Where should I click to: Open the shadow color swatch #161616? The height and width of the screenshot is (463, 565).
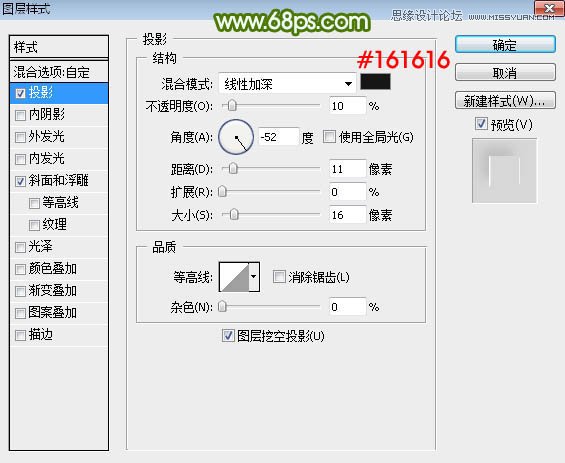[x=375, y=82]
